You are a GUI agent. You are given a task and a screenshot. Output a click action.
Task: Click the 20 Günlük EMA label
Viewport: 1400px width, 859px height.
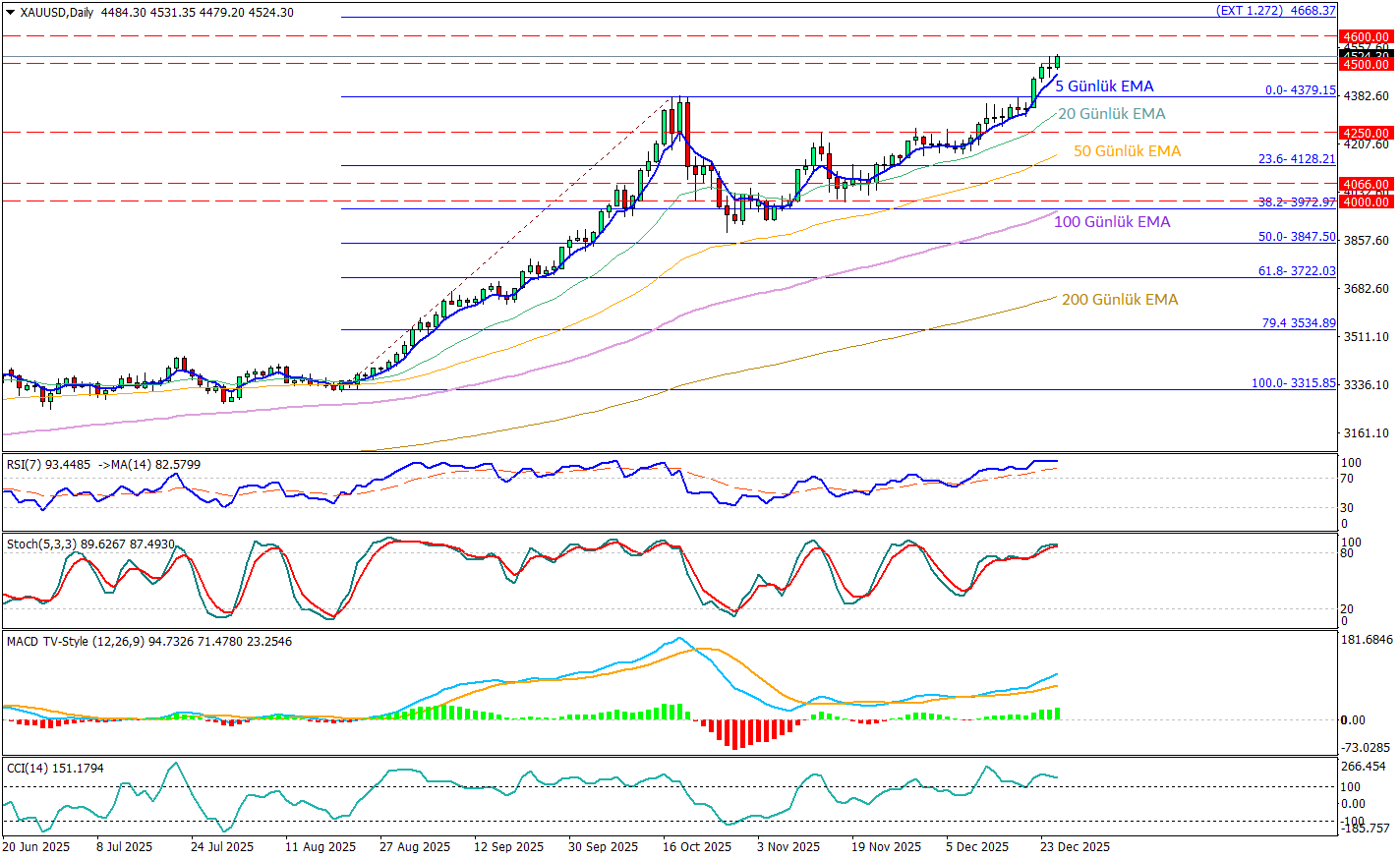(1111, 114)
